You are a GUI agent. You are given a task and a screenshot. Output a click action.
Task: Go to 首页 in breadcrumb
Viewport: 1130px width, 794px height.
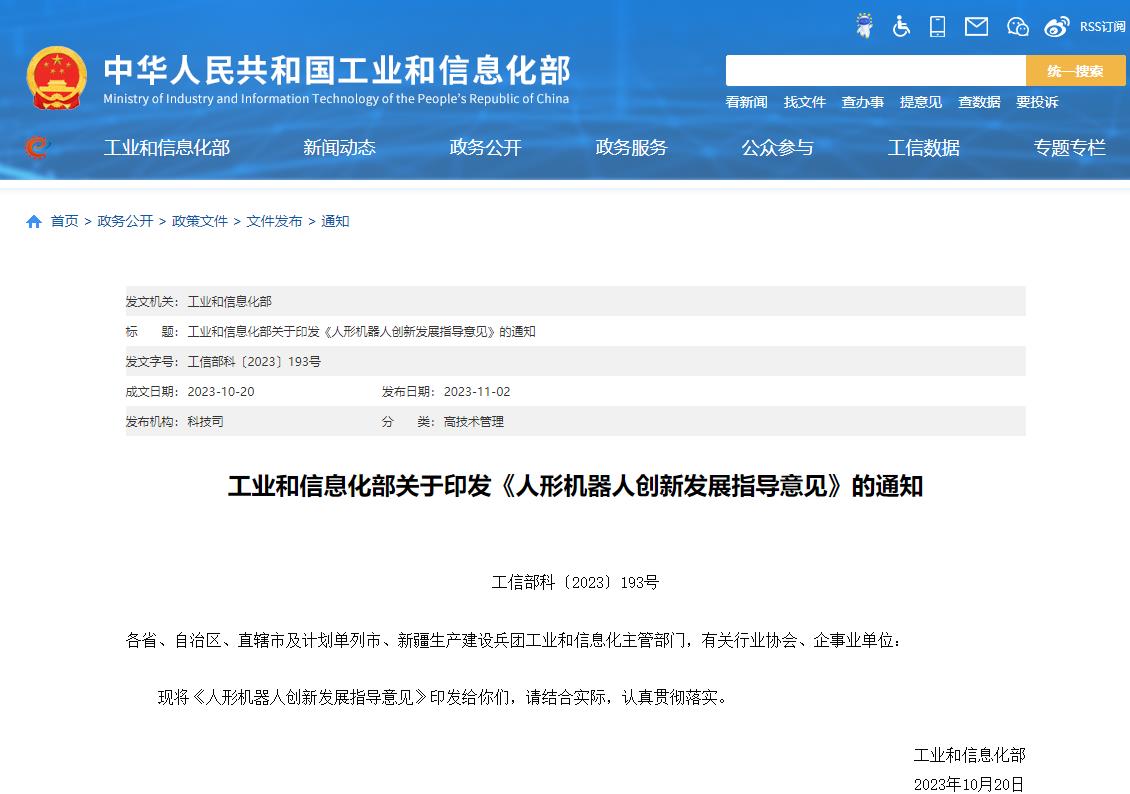click(64, 221)
